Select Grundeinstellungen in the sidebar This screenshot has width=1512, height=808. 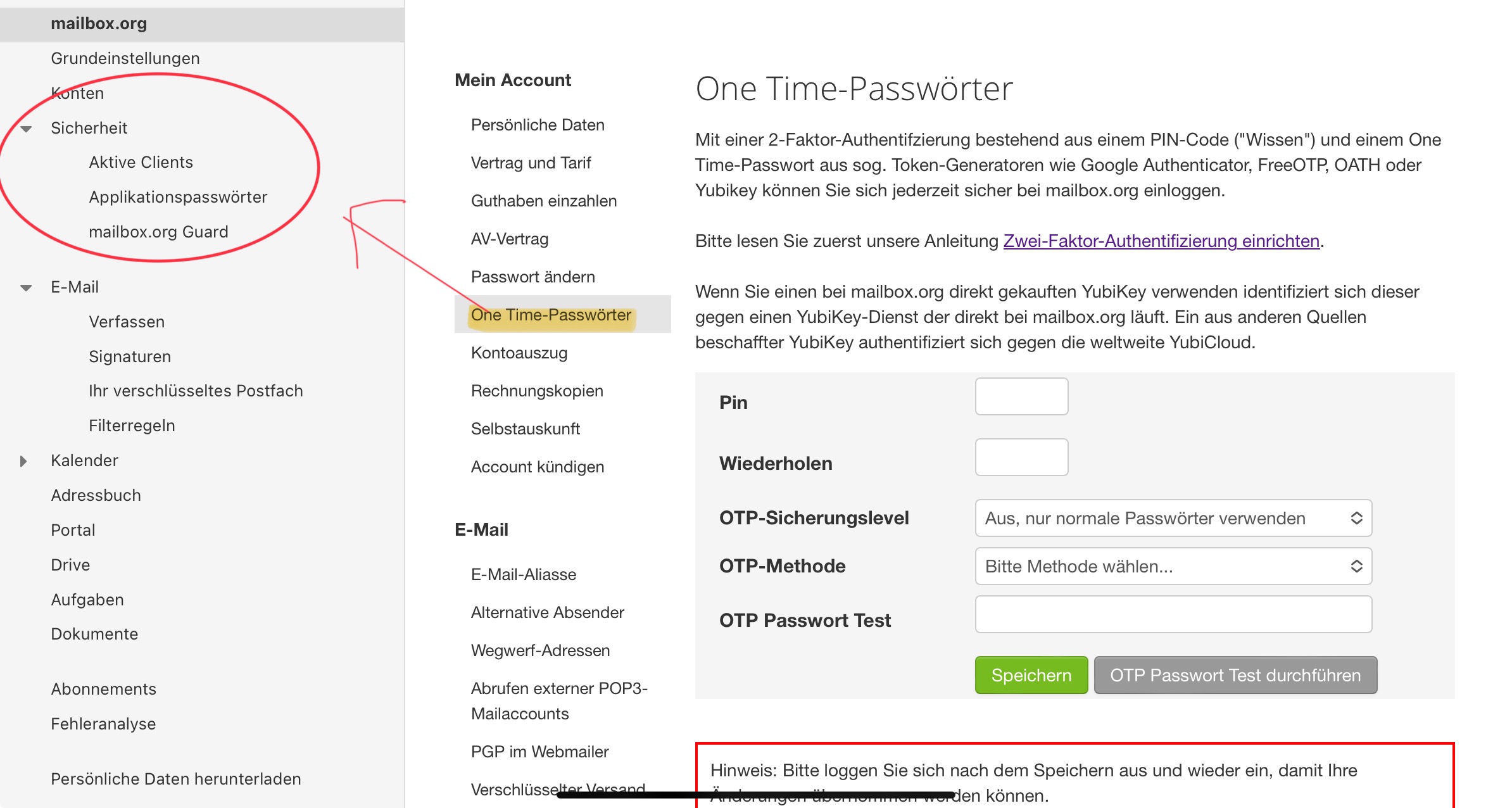[x=125, y=58]
